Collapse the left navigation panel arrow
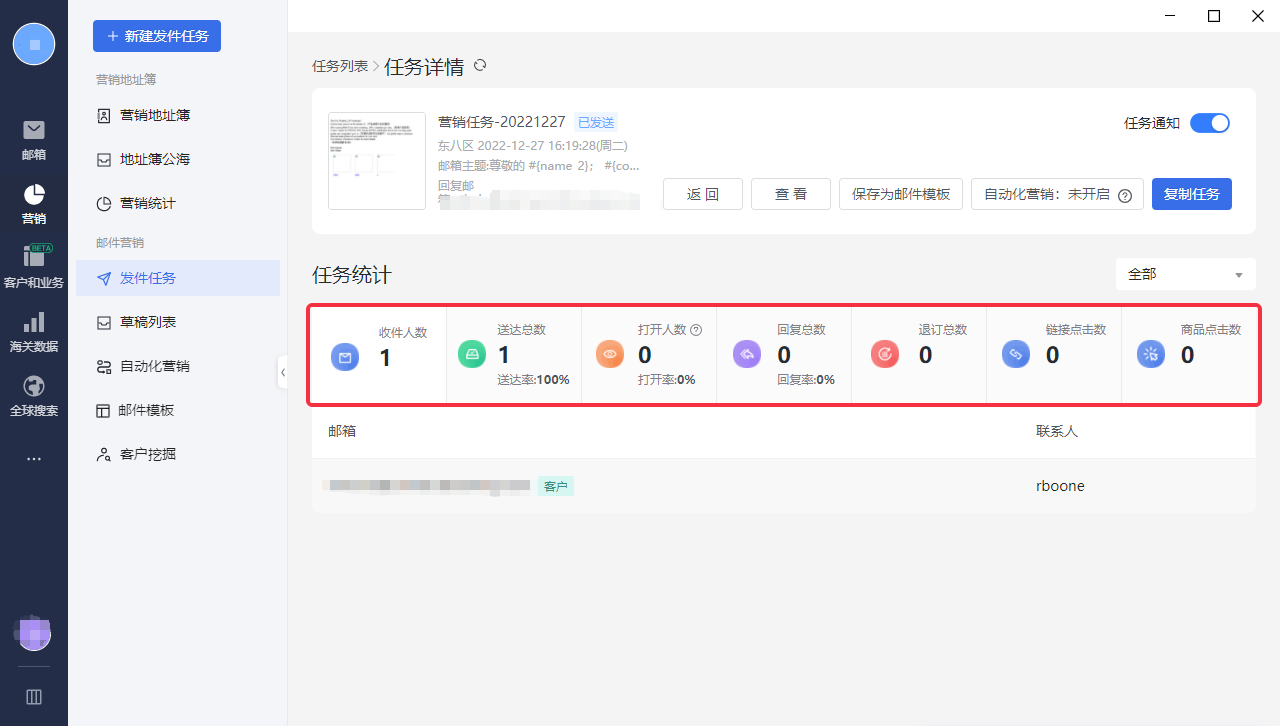Viewport: 1280px width, 726px height. click(283, 372)
